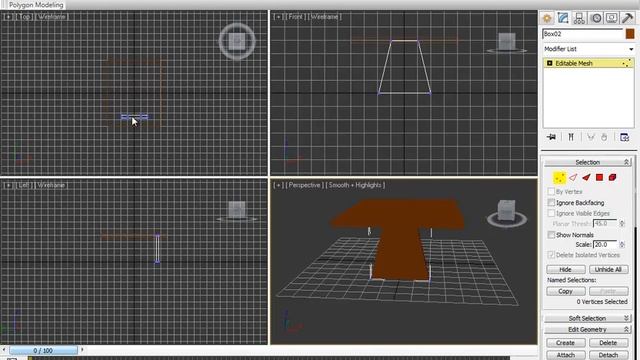
Task: Click the Attach button
Action: pyautogui.click(x=566, y=355)
